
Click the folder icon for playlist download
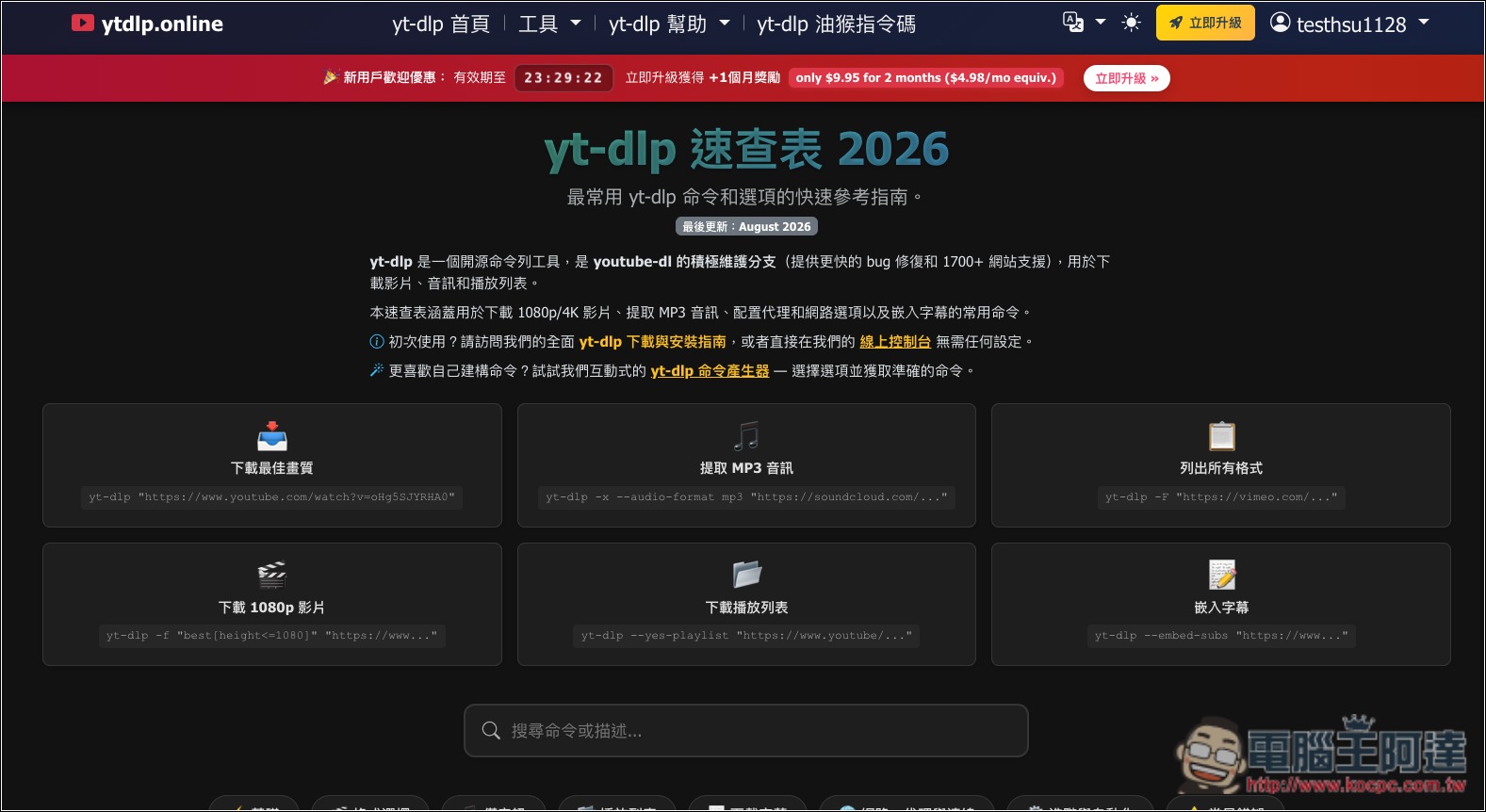point(746,575)
